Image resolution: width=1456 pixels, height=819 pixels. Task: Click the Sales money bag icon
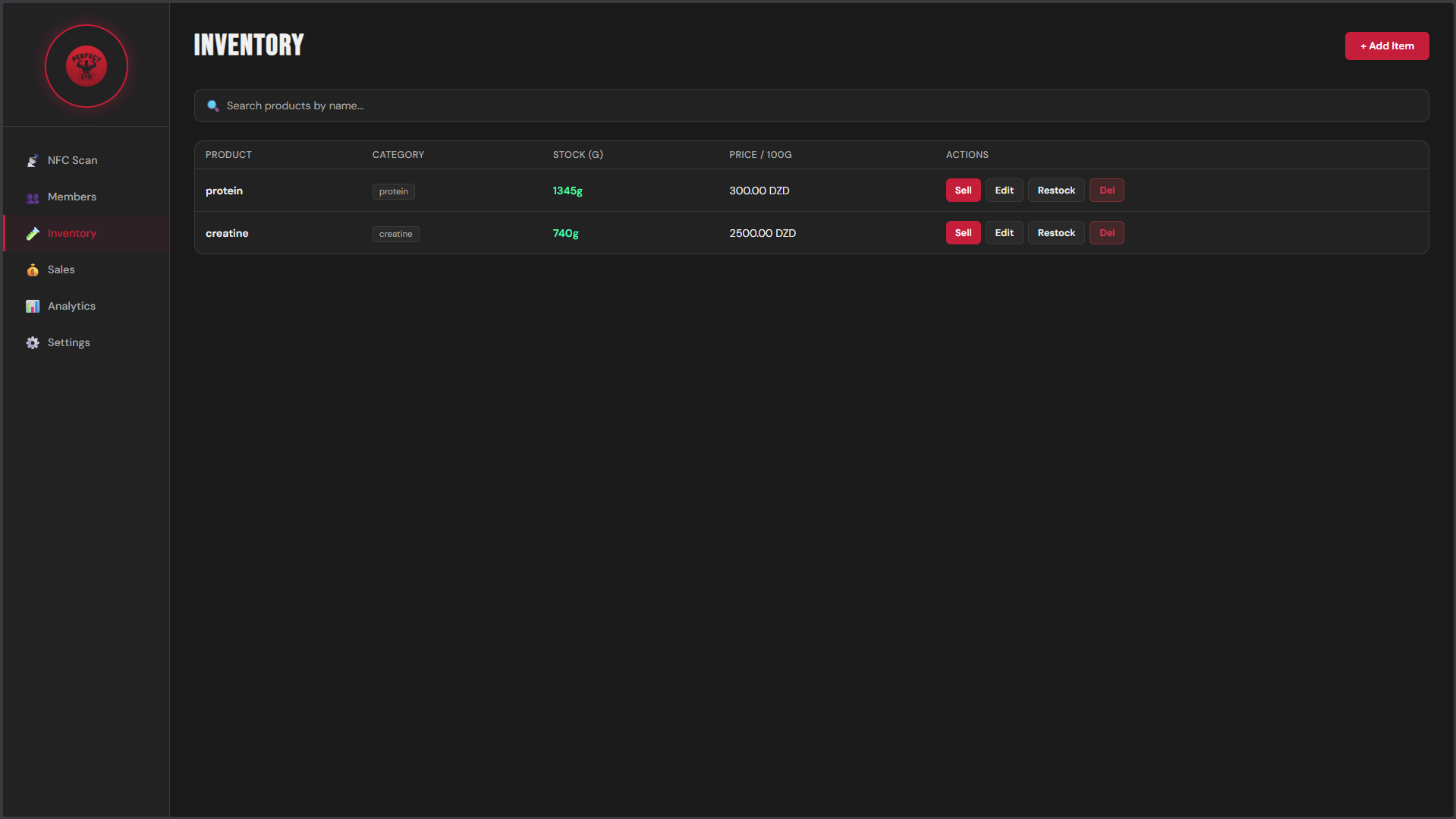click(33, 270)
